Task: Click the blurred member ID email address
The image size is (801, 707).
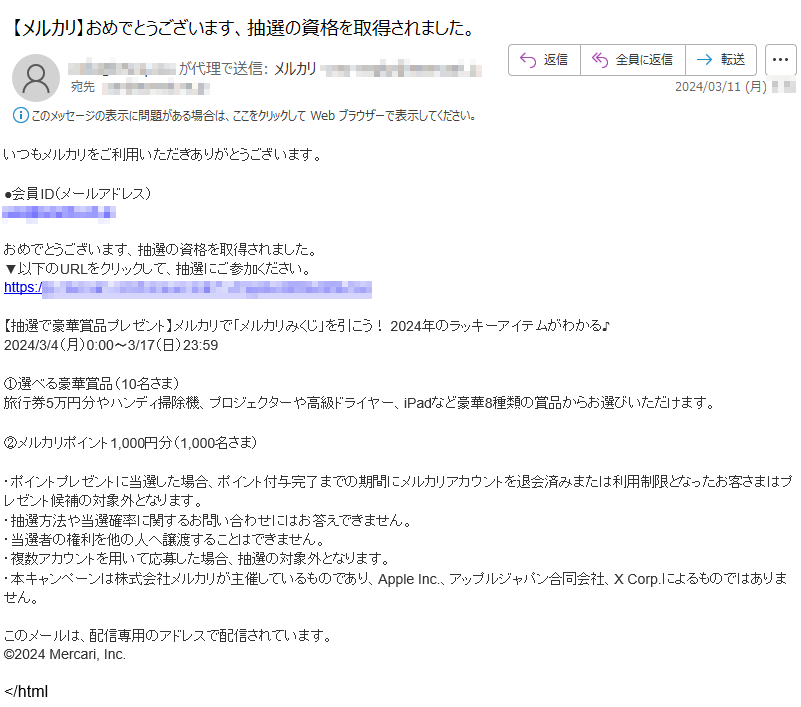Action: tap(59, 213)
